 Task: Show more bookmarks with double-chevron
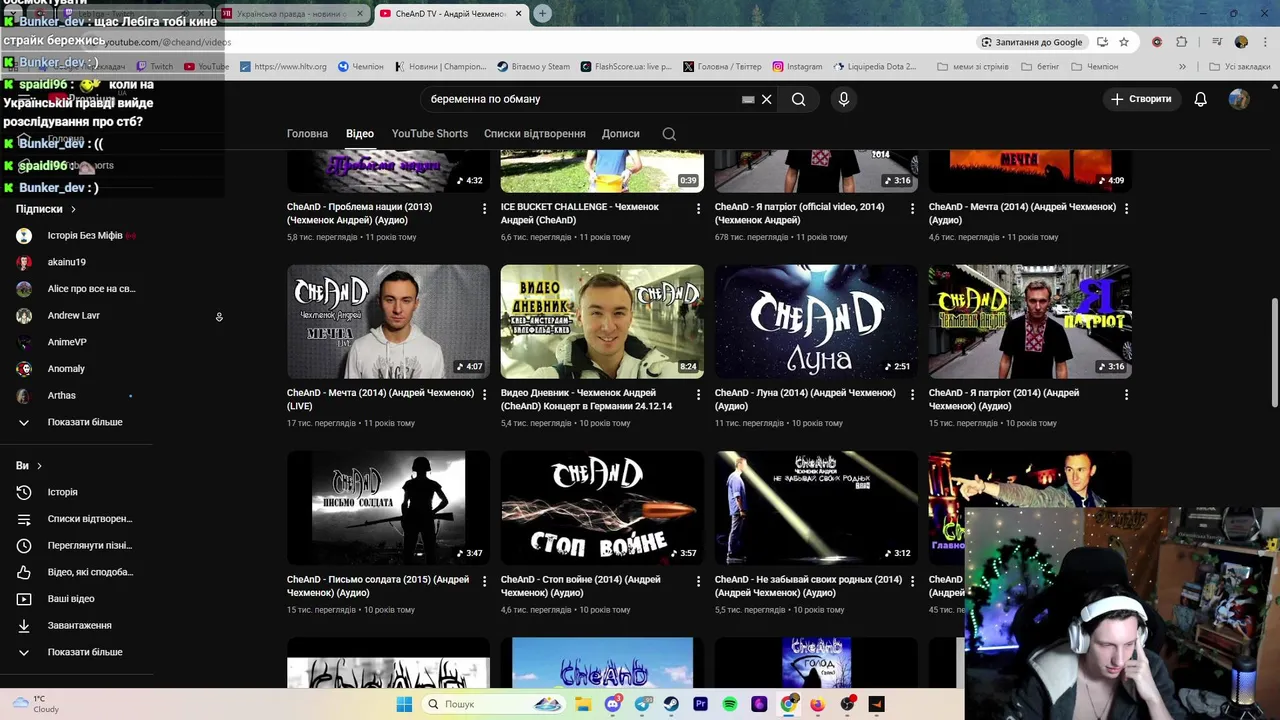pos(1182,66)
